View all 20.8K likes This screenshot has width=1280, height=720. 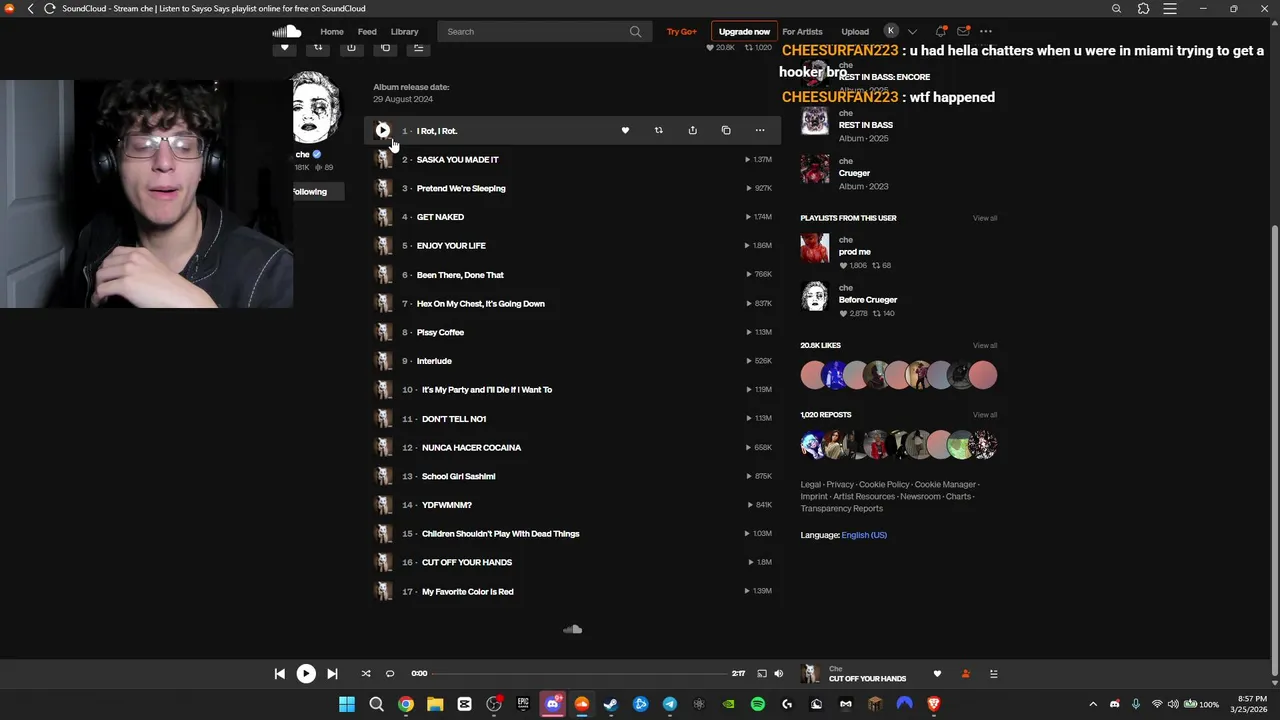pos(985,346)
